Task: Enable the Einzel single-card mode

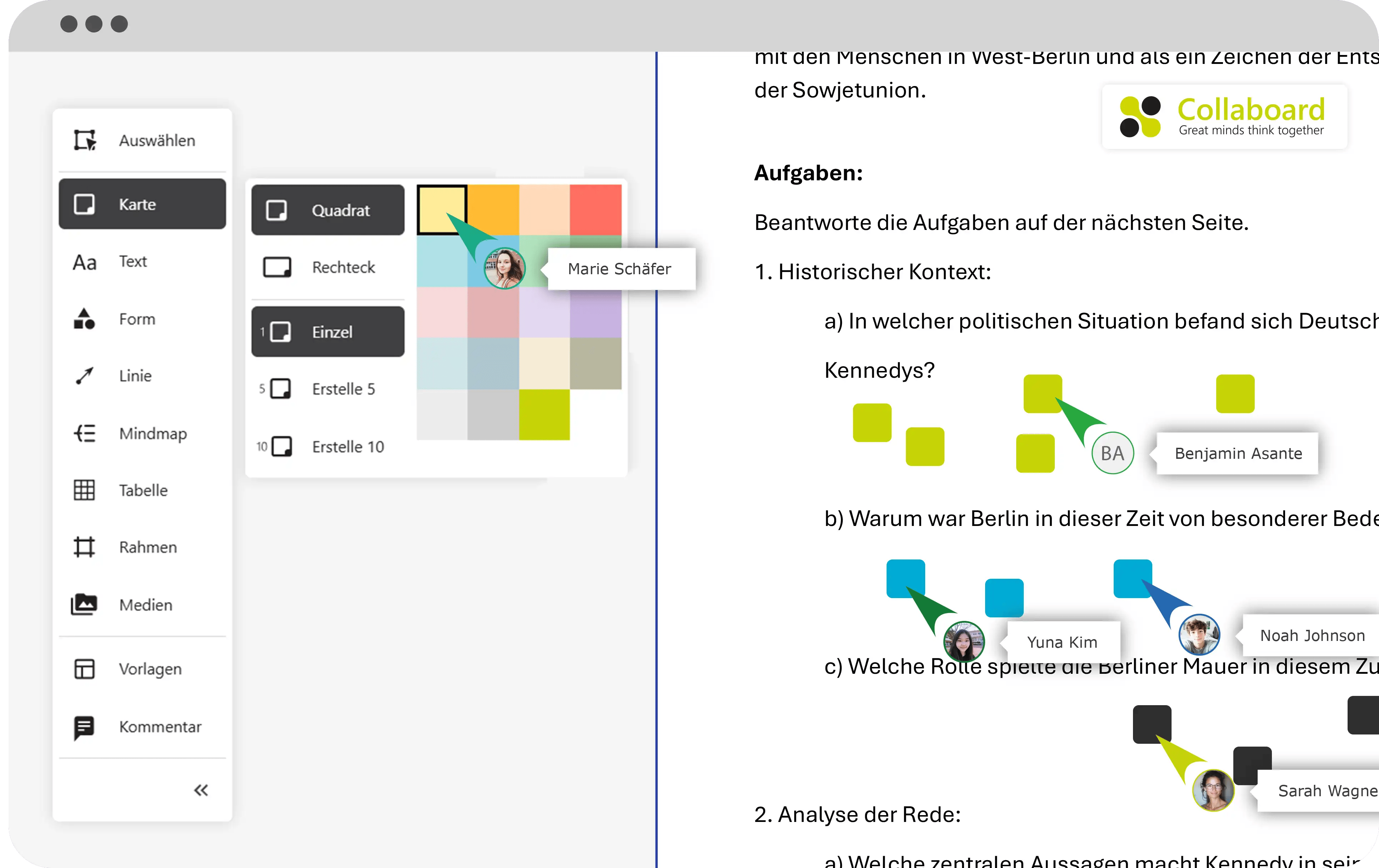Action: click(327, 331)
